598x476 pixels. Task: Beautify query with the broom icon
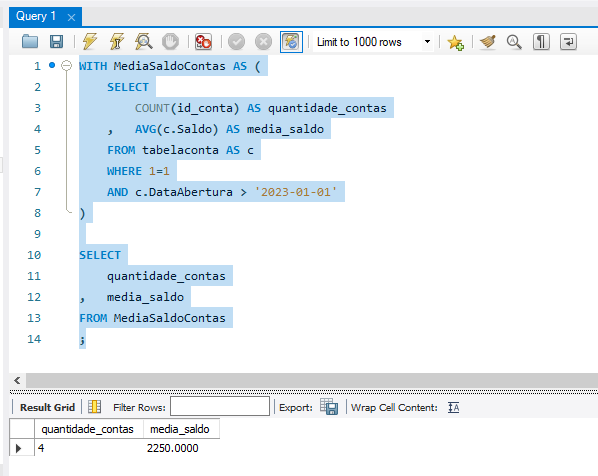(x=487, y=42)
